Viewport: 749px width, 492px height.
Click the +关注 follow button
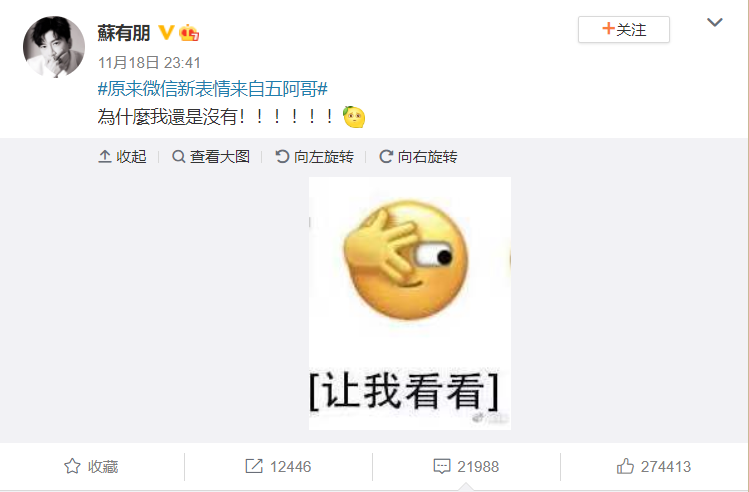click(624, 30)
